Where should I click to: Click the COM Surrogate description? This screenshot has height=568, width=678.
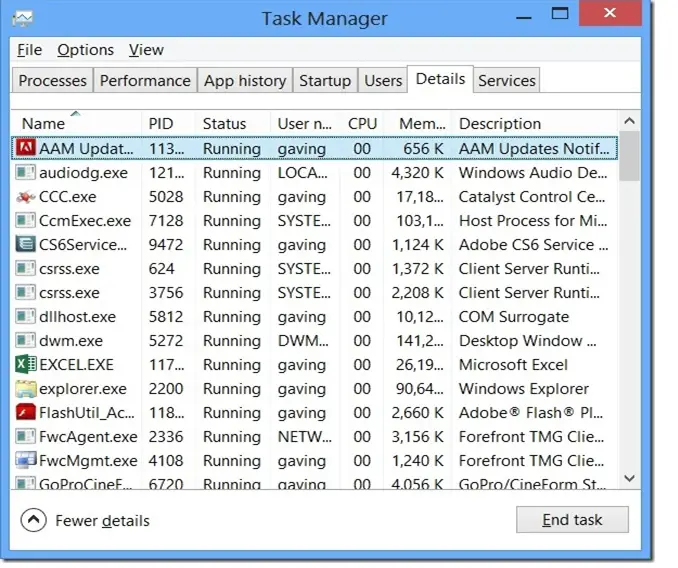point(514,317)
